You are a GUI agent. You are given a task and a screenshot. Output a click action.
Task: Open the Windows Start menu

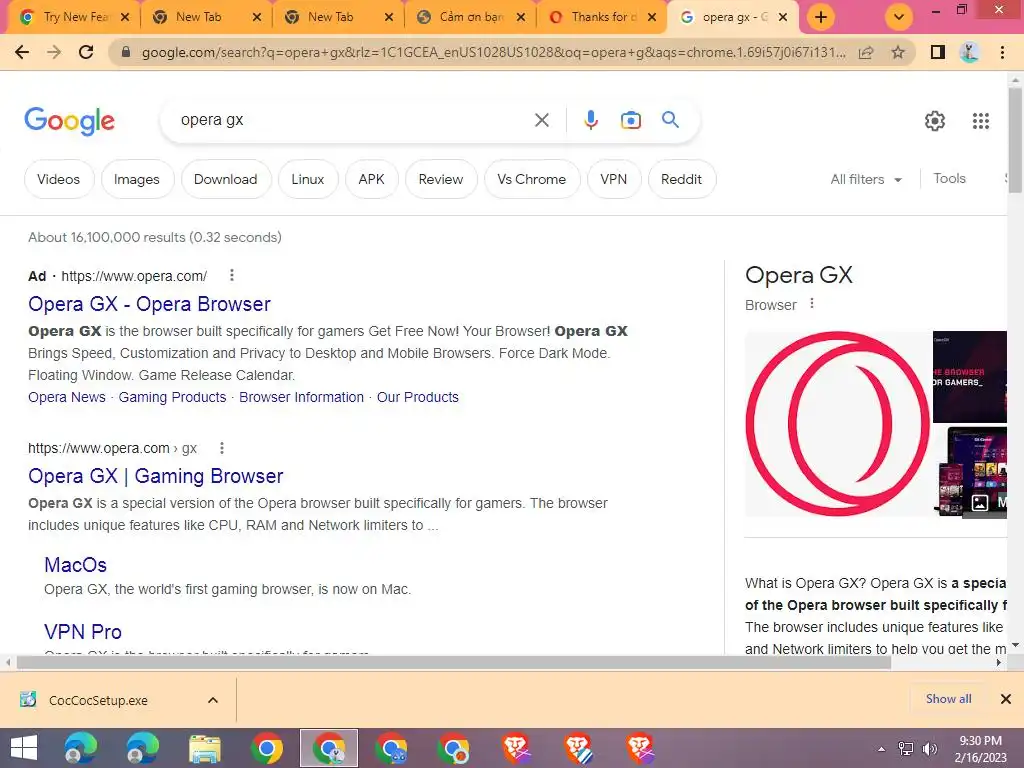click(x=23, y=748)
